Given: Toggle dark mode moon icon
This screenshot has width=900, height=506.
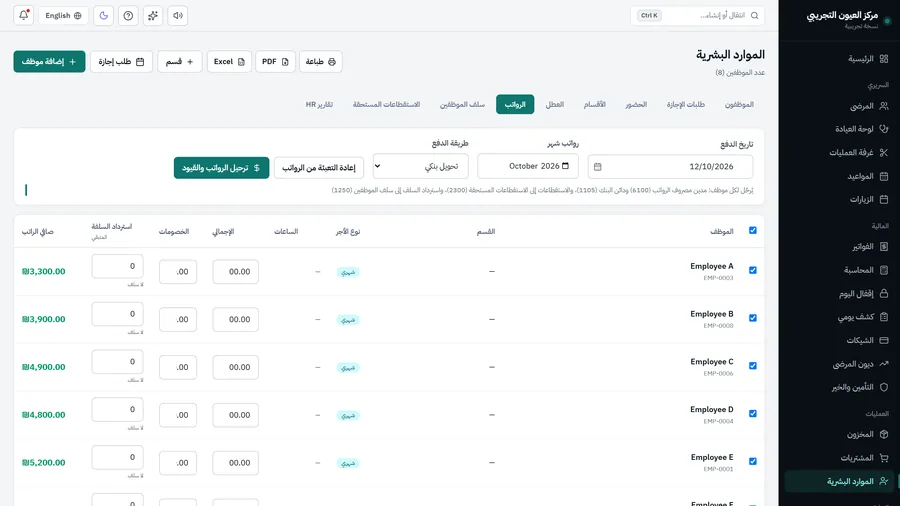Looking at the screenshot, I should [x=103, y=15].
